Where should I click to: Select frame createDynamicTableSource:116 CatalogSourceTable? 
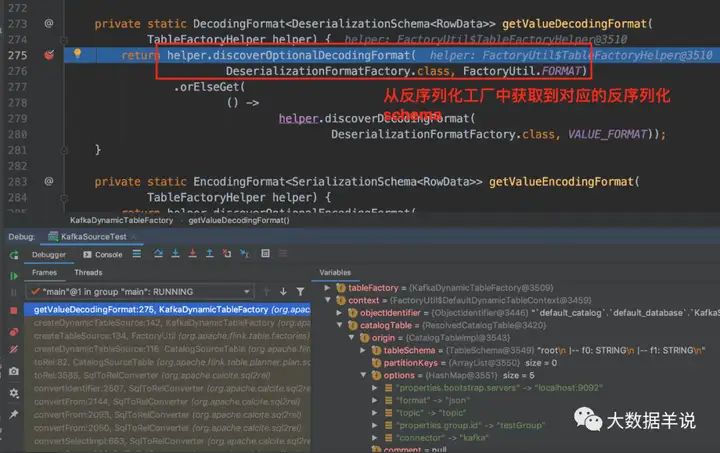point(168,349)
